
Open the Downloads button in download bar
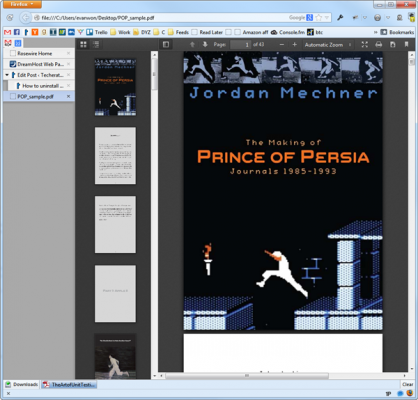pos(22,384)
